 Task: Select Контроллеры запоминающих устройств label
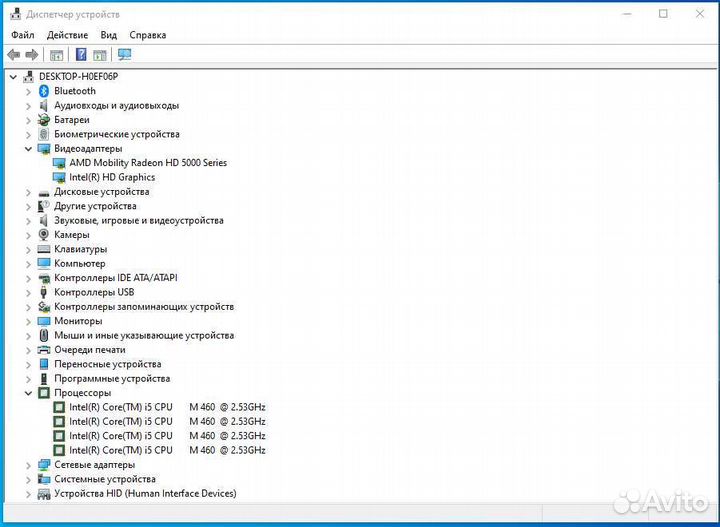tap(144, 307)
